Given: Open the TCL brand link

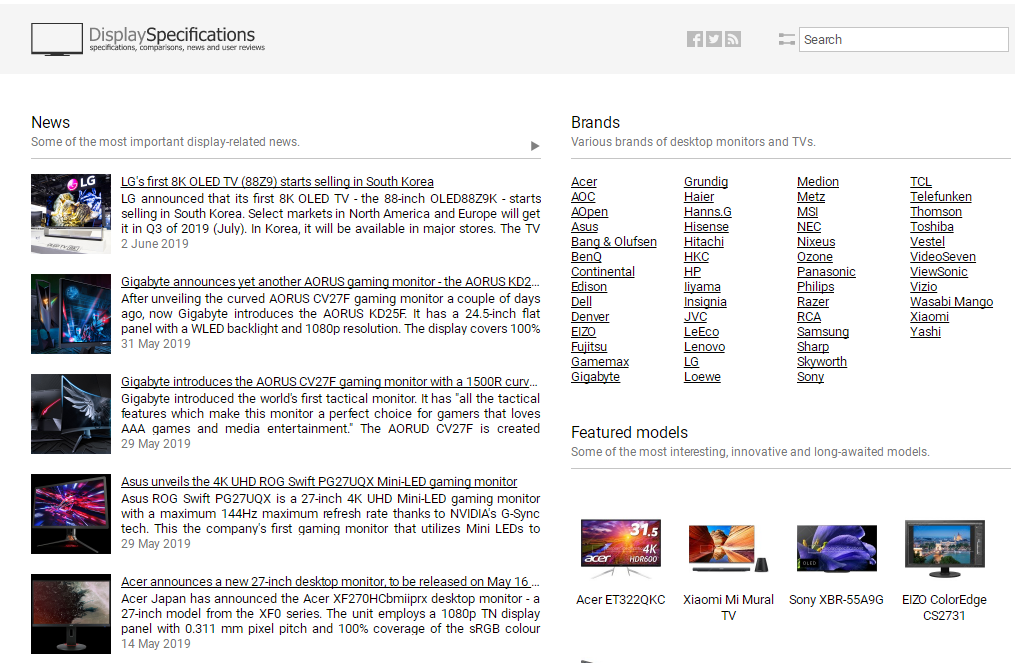Looking at the screenshot, I should (920, 182).
